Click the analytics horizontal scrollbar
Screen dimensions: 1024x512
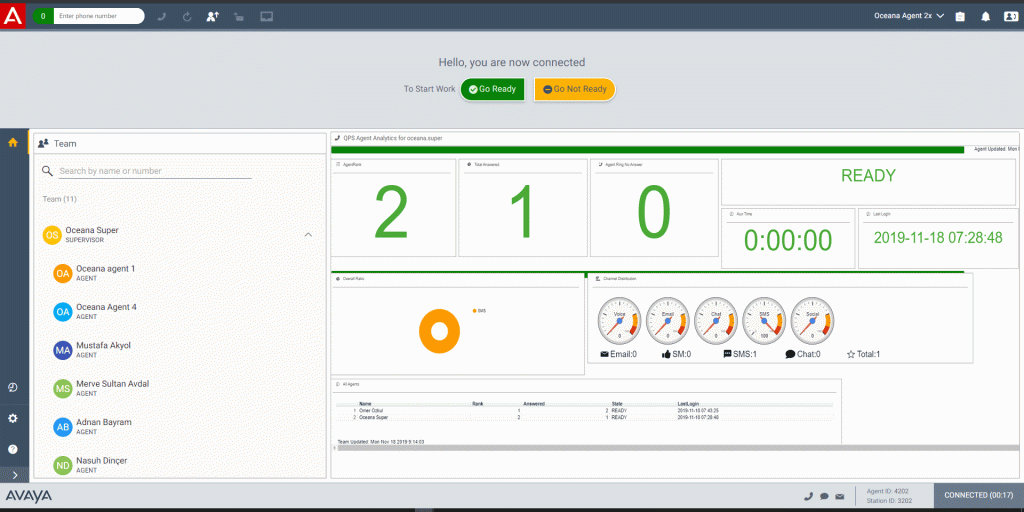coord(675,448)
